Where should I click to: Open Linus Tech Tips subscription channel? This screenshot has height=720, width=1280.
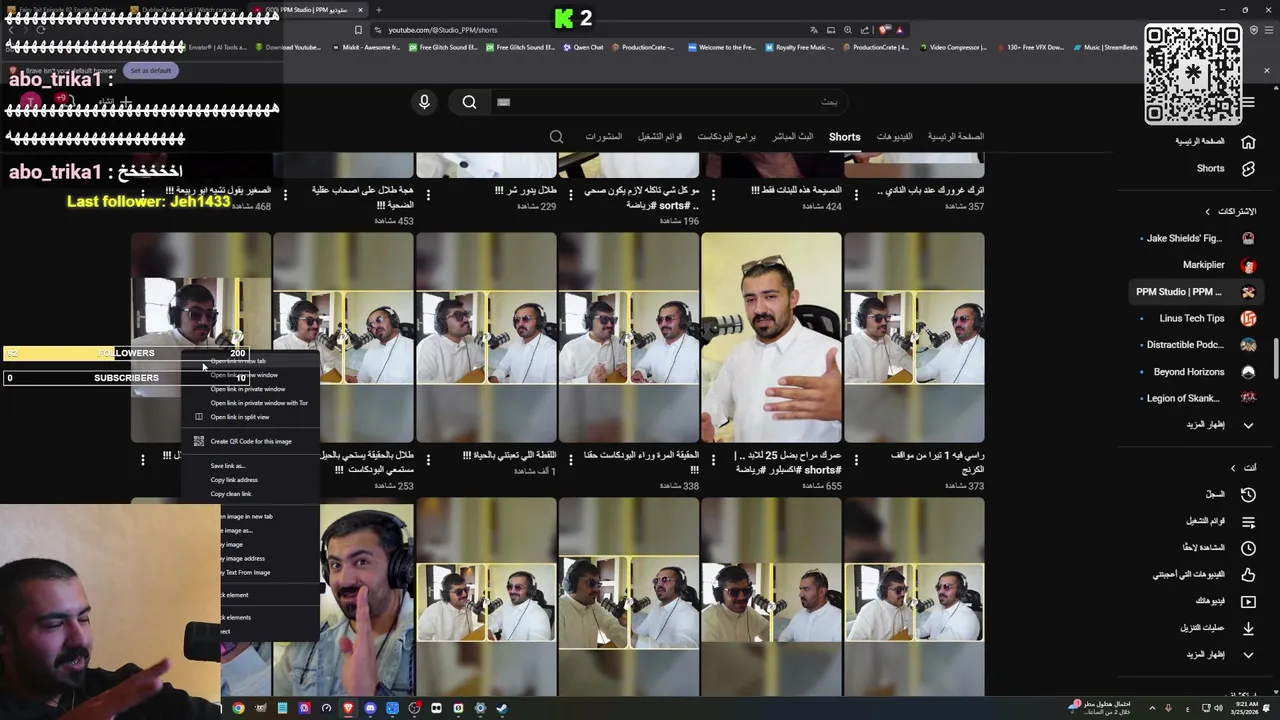pos(1198,318)
